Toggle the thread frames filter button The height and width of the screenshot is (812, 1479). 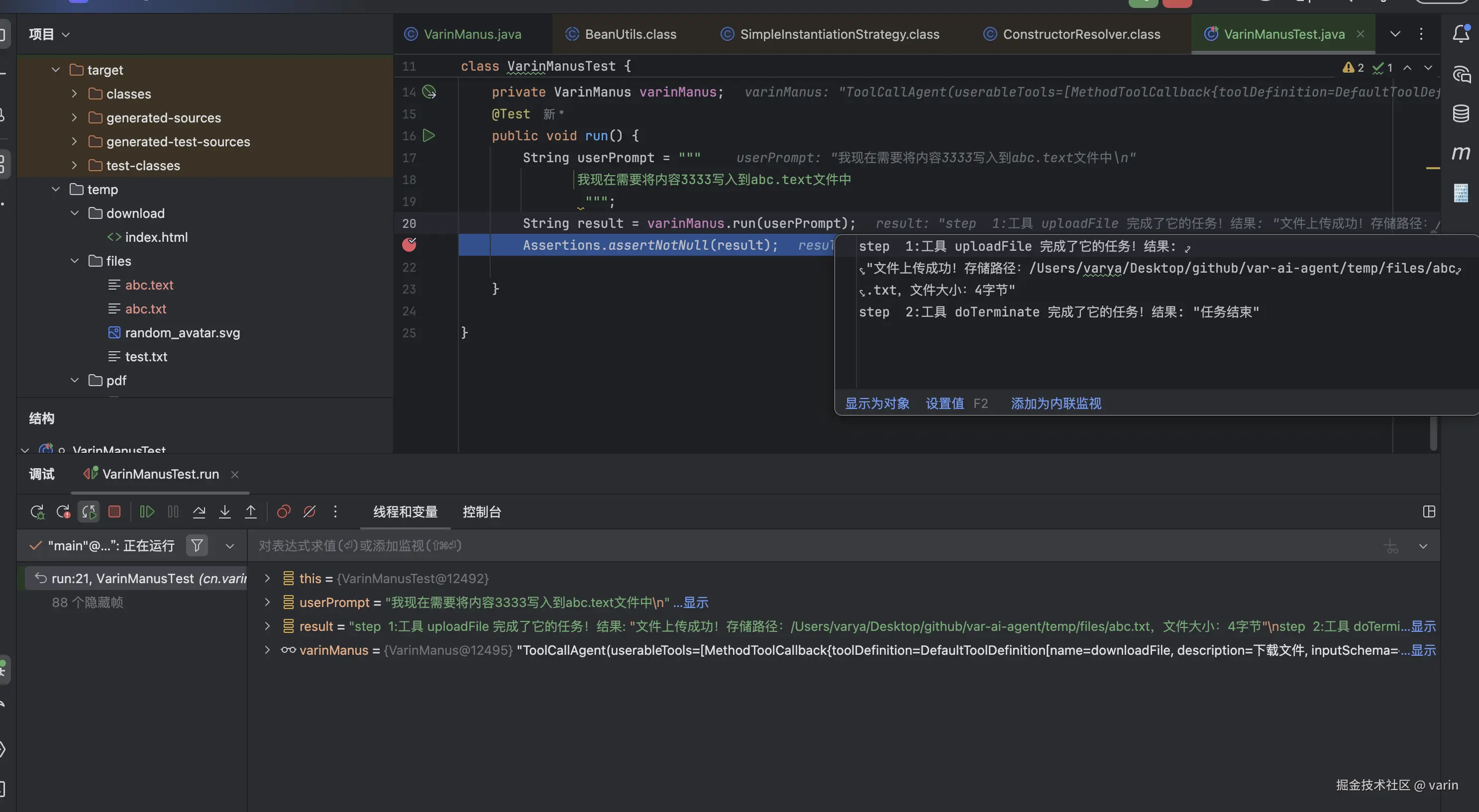[197, 546]
